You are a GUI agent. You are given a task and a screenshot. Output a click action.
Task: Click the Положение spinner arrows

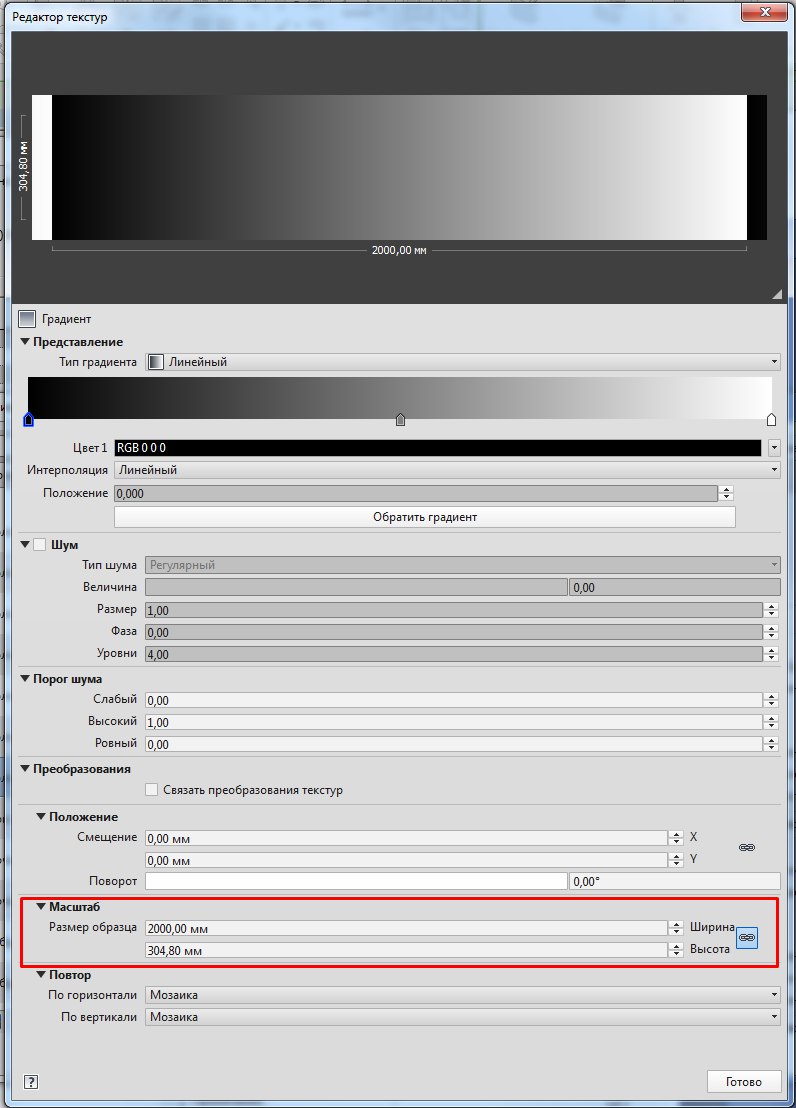click(x=726, y=493)
